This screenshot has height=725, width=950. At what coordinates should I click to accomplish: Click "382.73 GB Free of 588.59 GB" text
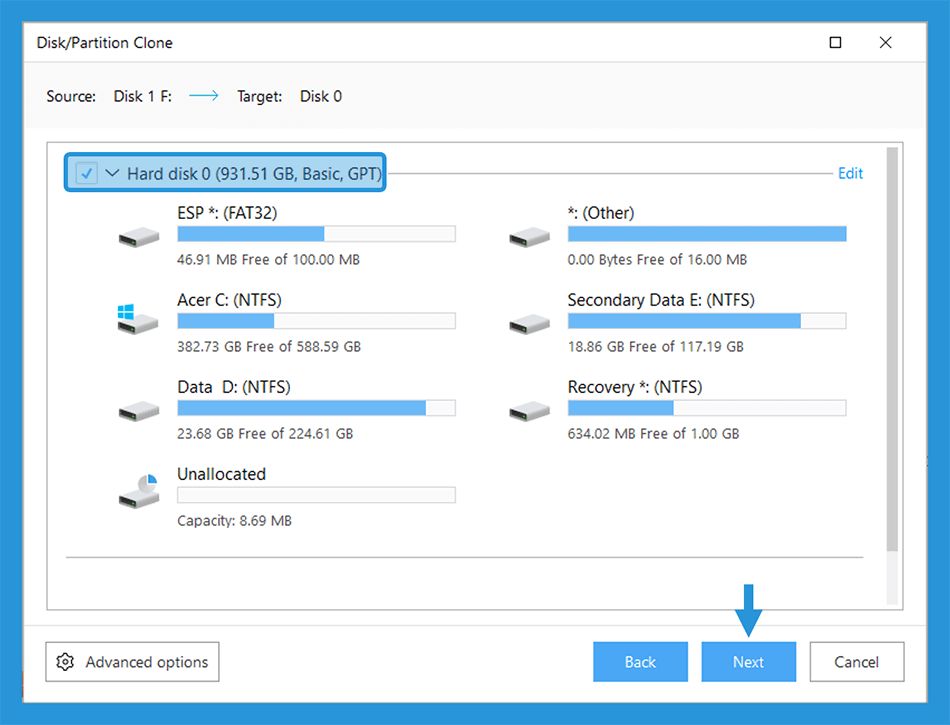(269, 347)
